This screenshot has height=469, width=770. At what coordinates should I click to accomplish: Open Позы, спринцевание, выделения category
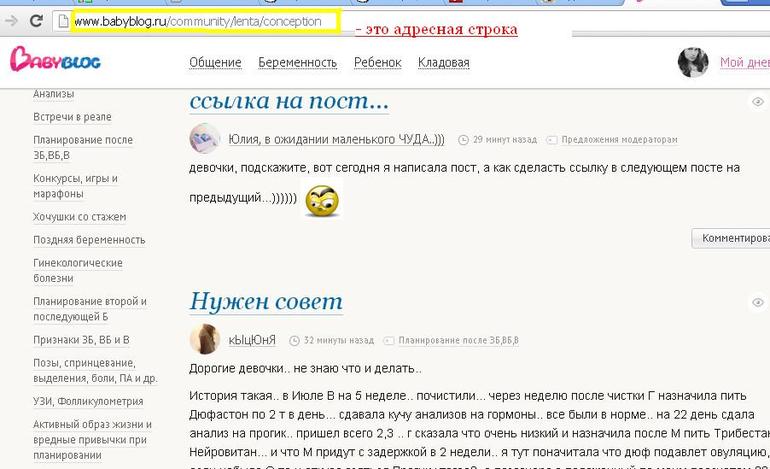click(x=95, y=370)
